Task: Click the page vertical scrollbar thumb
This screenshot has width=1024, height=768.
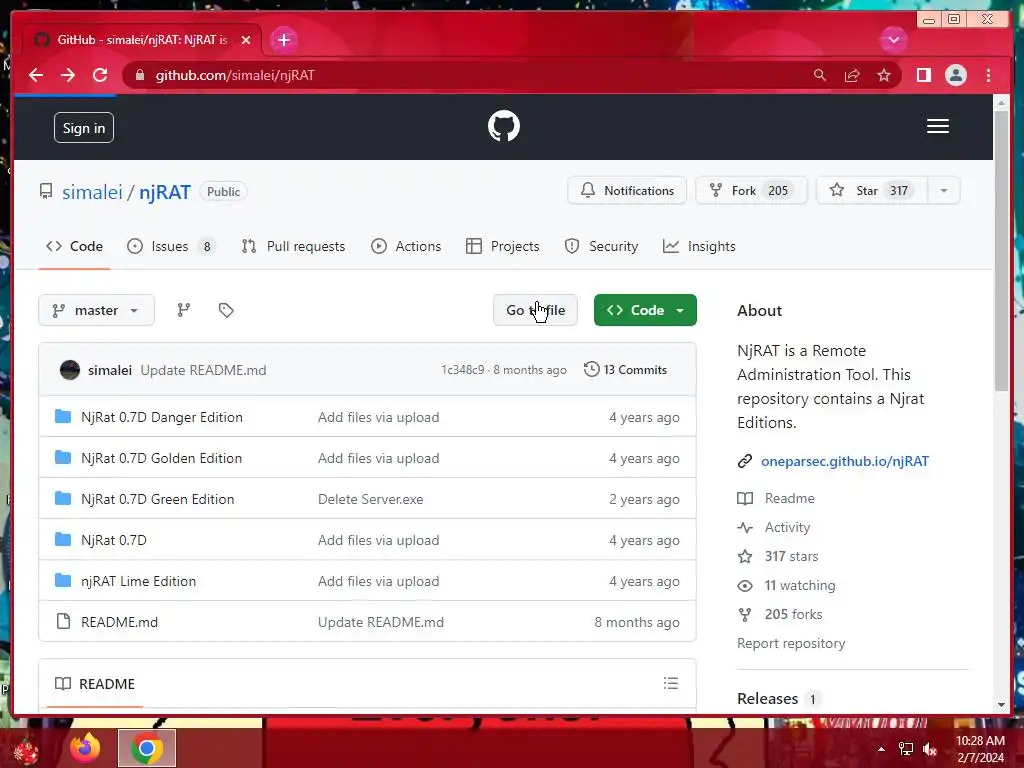Action: pyautogui.click(x=1001, y=251)
